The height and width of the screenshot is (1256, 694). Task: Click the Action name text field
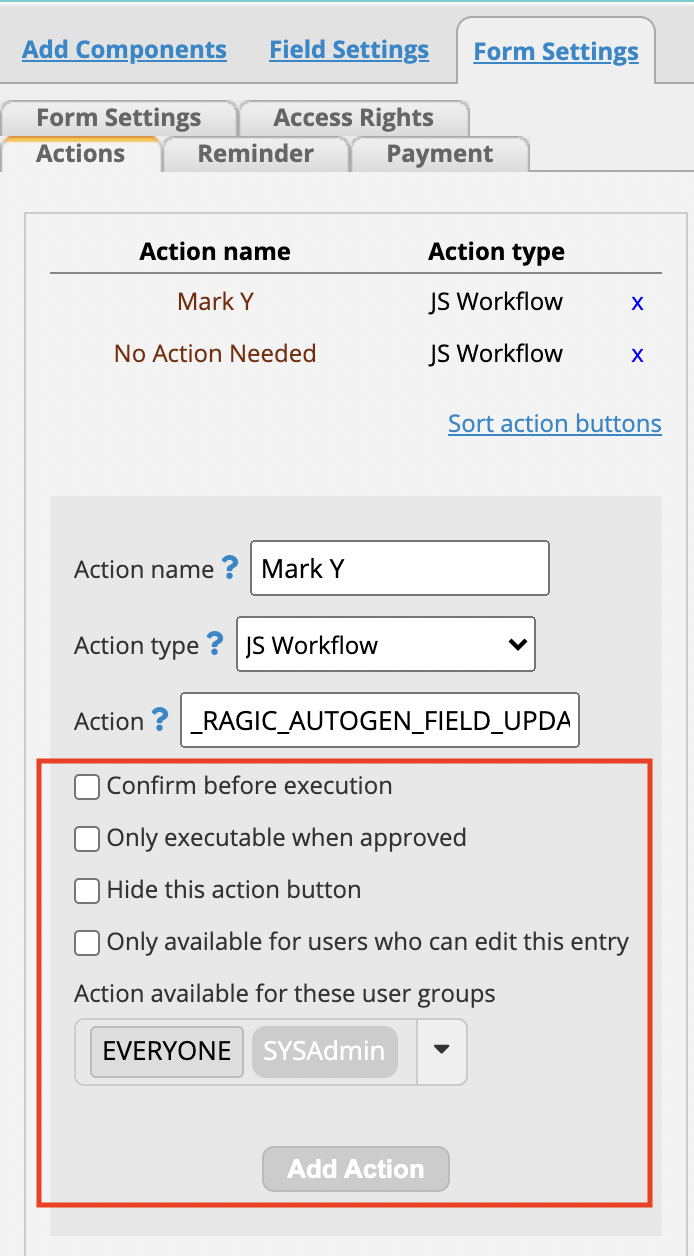pyautogui.click(x=400, y=568)
